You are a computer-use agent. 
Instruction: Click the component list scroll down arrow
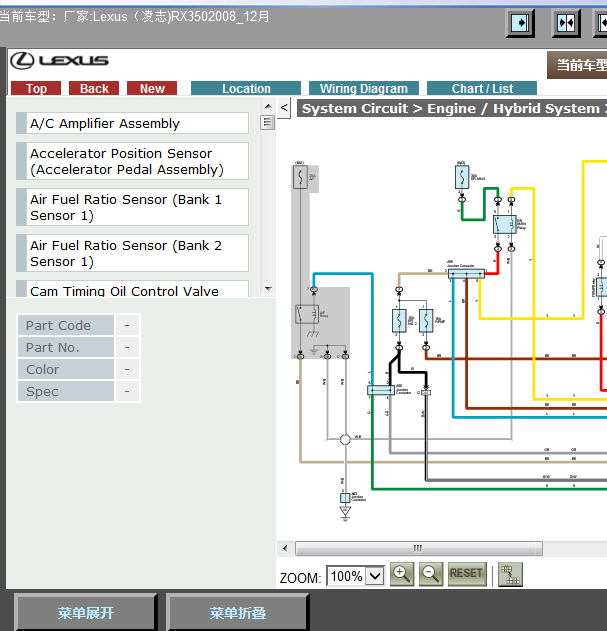pos(268,289)
